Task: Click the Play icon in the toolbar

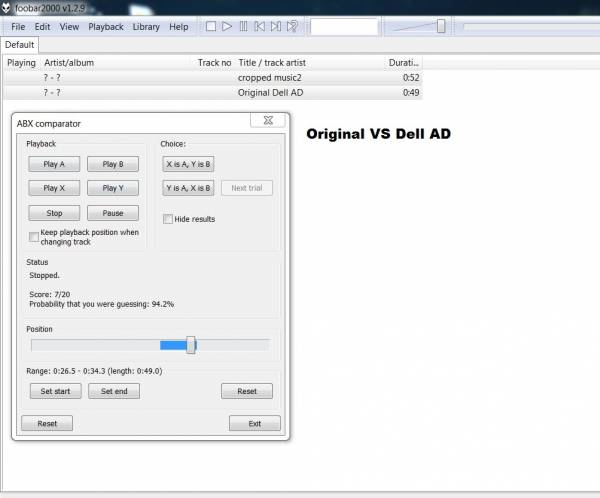Action: (227, 26)
